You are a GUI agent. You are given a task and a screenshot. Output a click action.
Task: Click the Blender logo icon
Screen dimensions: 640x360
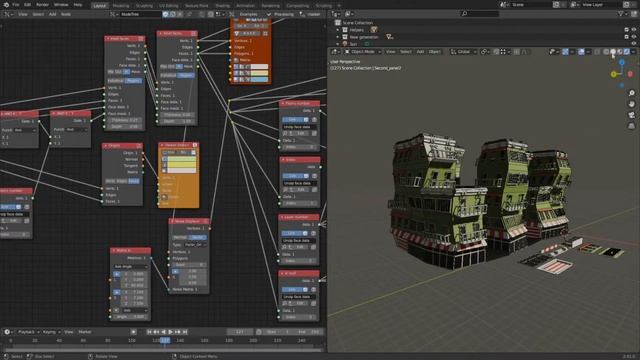pyautogui.click(x=6, y=5)
